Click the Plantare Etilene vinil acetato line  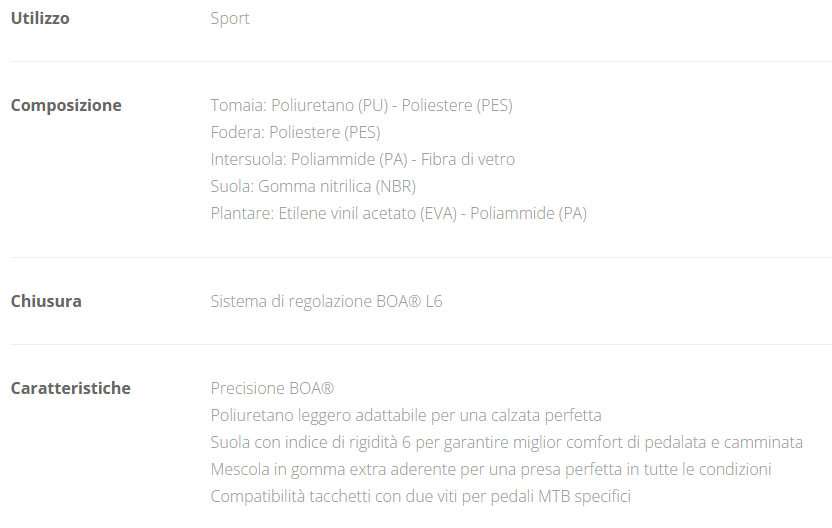pyautogui.click(x=398, y=213)
